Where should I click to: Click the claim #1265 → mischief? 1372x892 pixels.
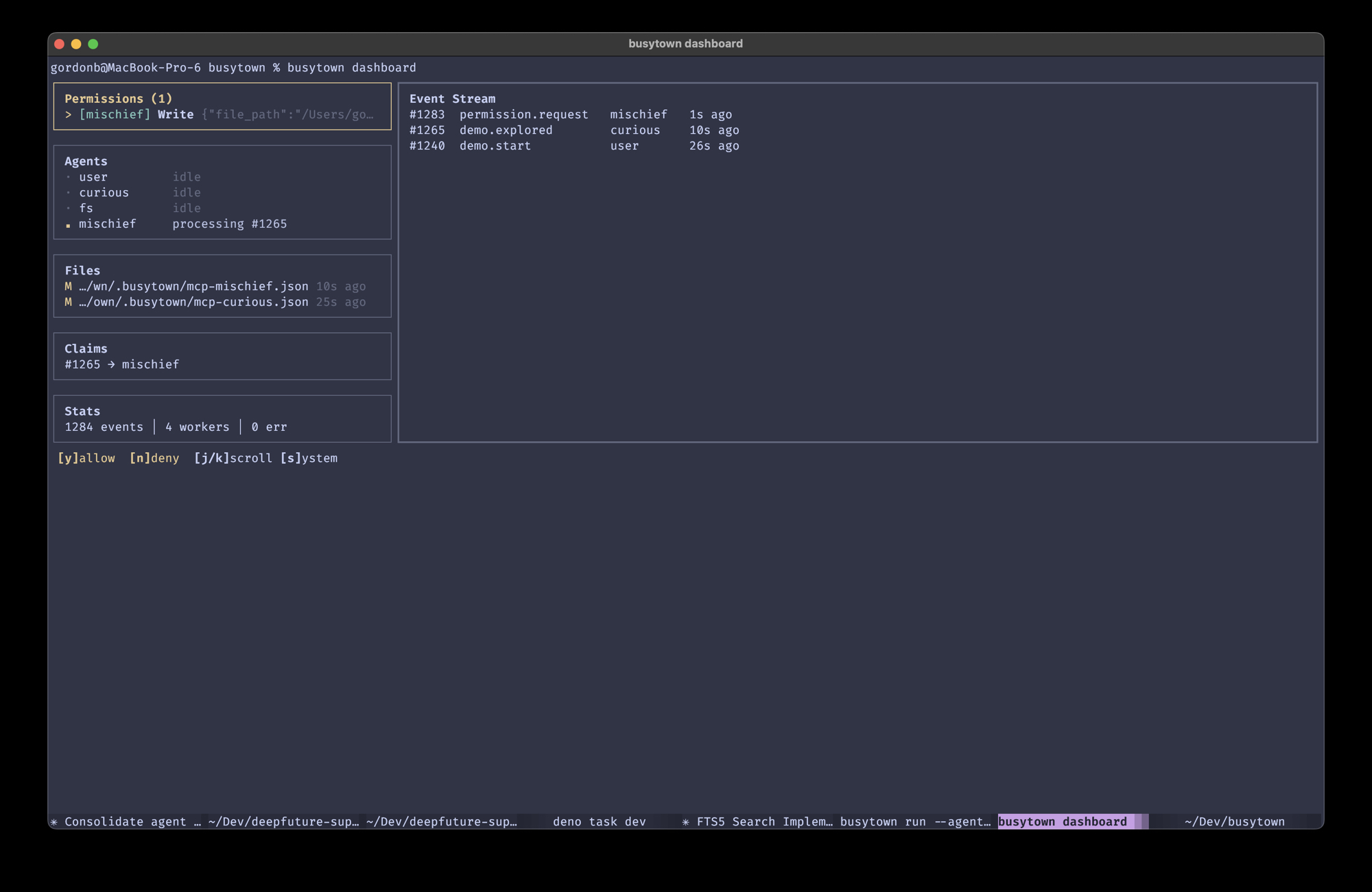pos(122,364)
